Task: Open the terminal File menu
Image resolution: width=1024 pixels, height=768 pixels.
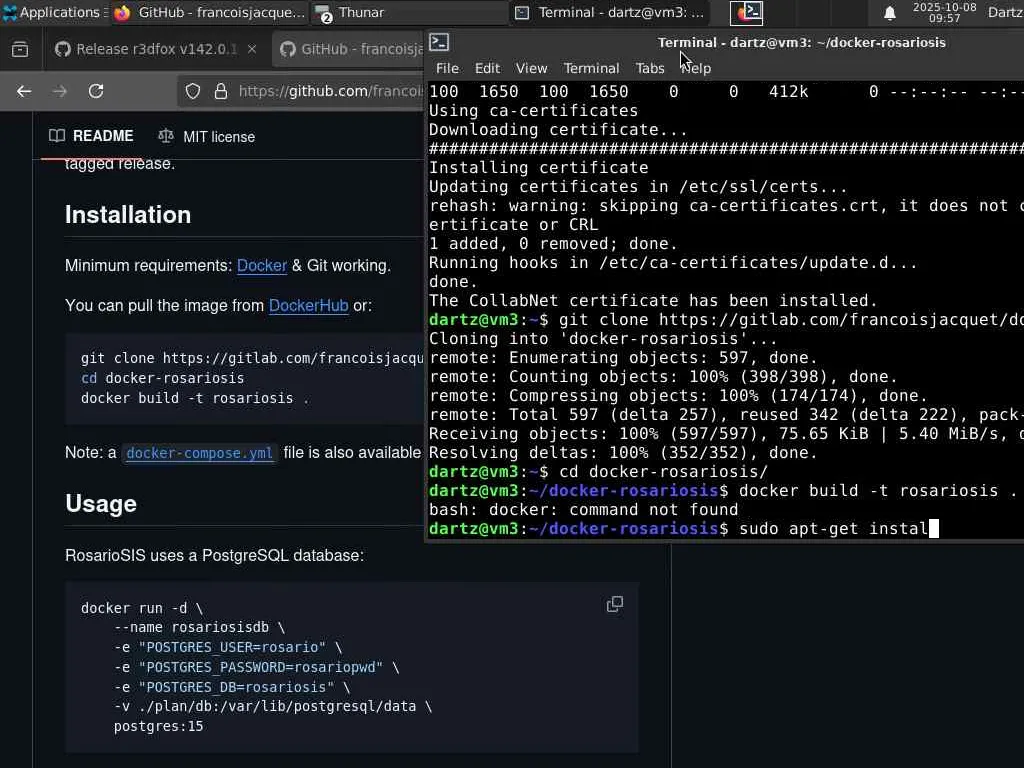Action: (x=447, y=68)
